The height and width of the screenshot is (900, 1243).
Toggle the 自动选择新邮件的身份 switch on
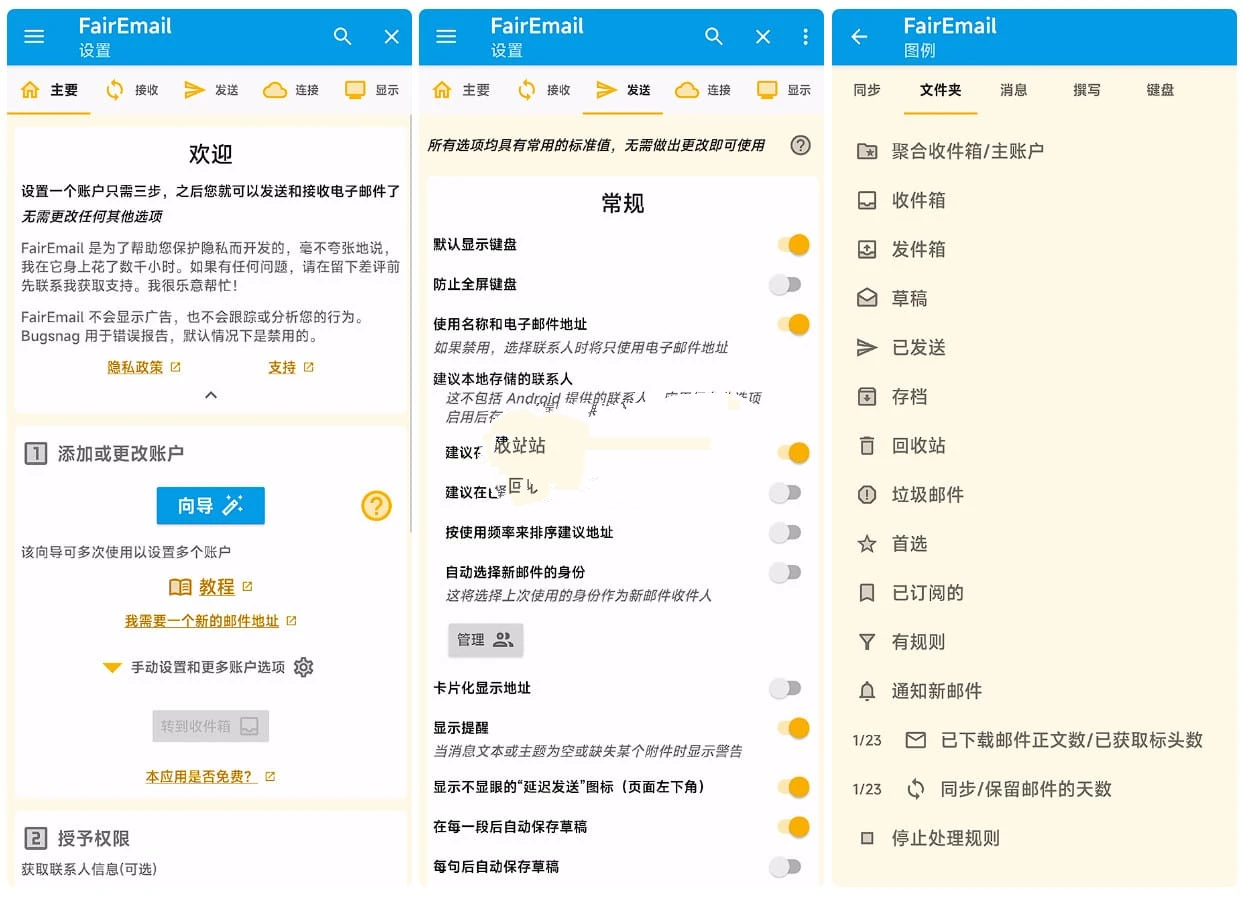(786, 573)
